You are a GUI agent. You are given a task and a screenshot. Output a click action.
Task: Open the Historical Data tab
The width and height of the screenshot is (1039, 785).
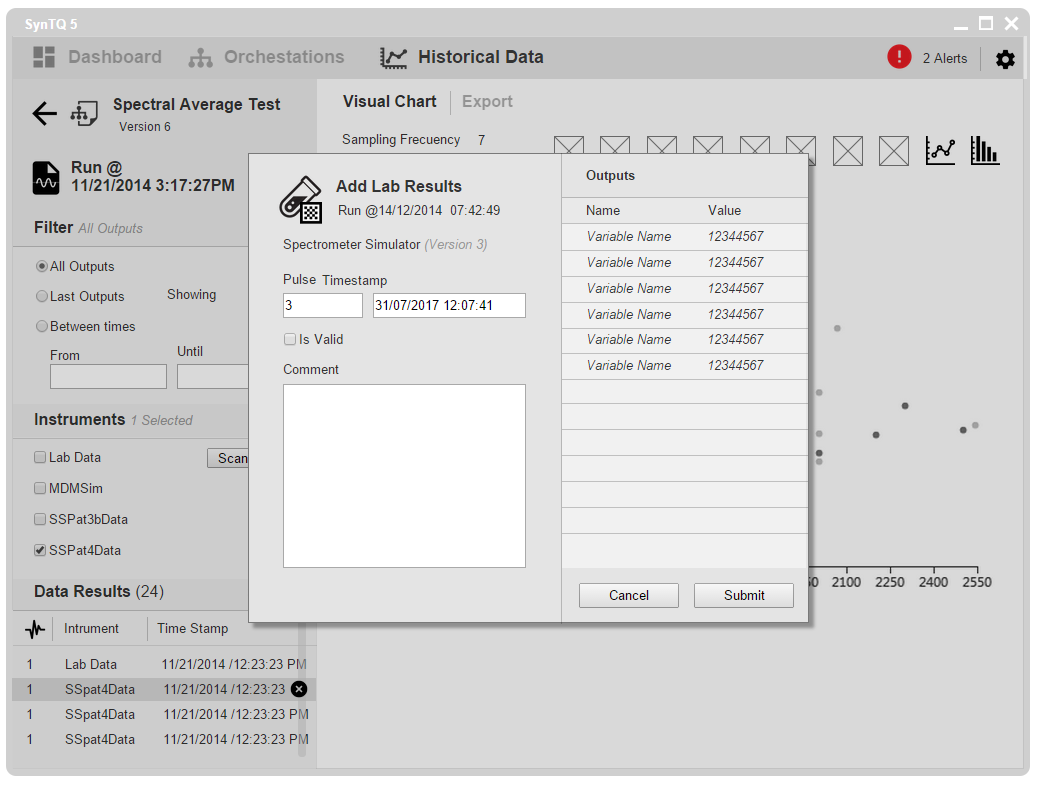462,58
